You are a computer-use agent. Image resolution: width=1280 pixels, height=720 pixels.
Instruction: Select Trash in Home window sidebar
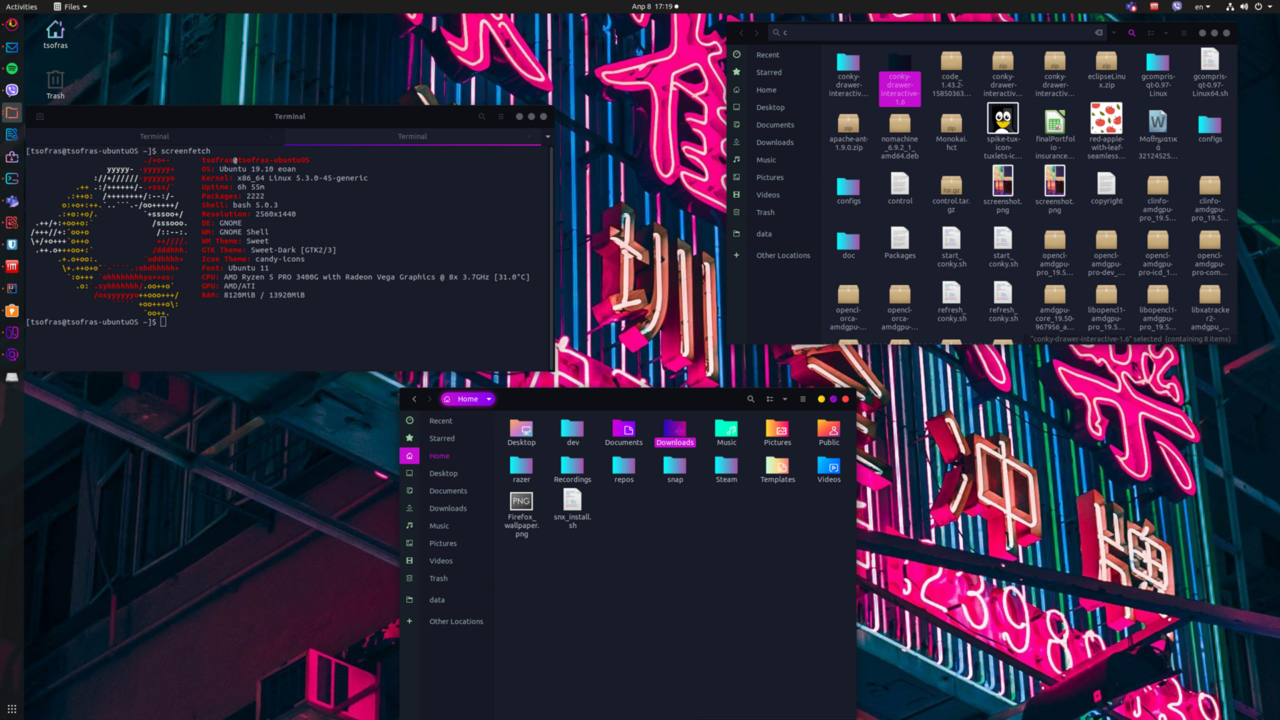tap(438, 578)
